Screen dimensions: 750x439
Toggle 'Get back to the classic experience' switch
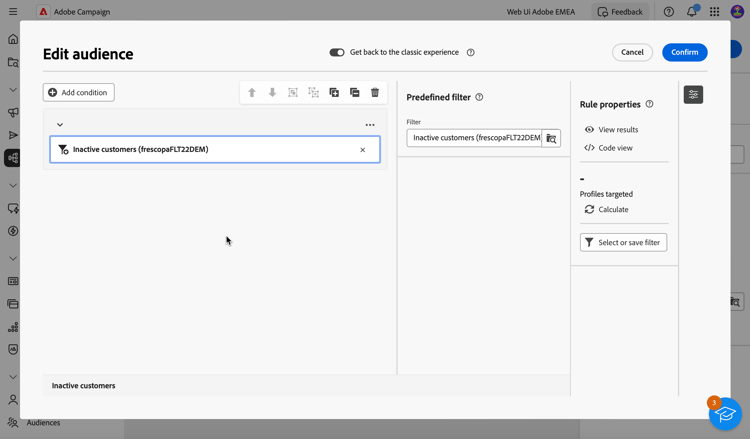337,52
